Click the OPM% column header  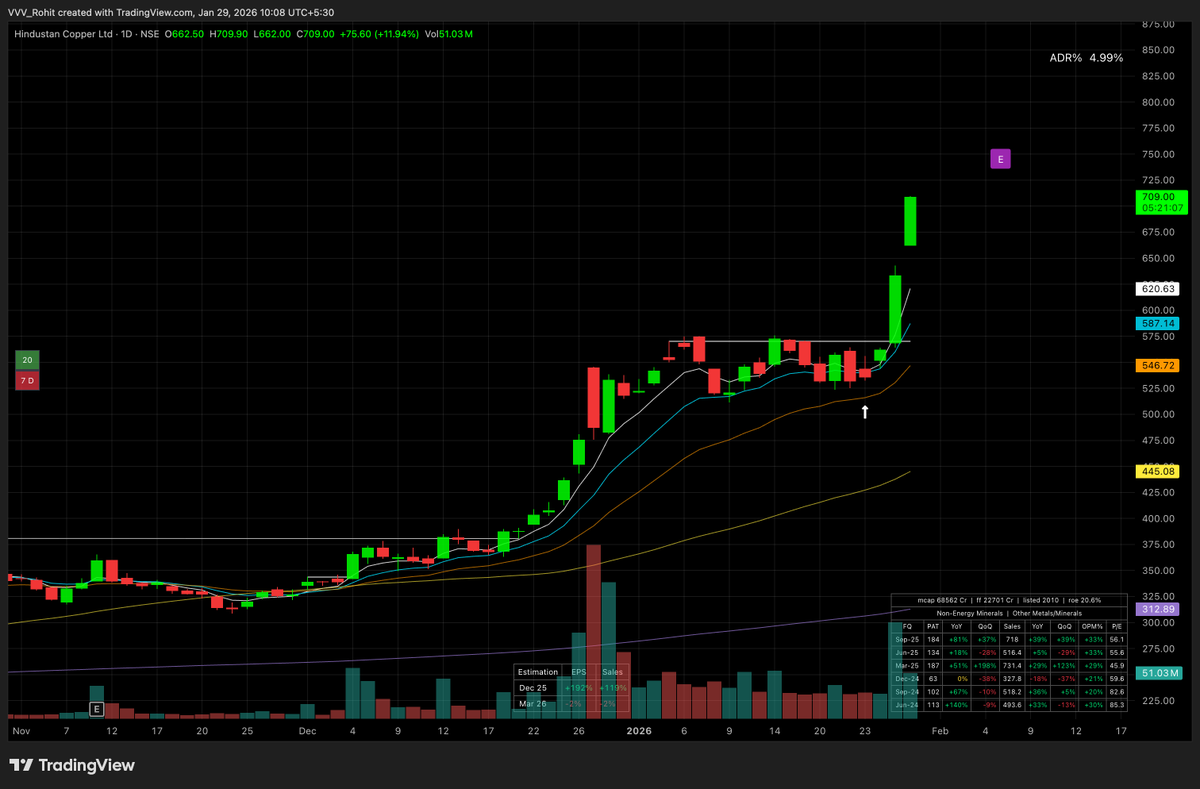click(x=1092, y=627)
